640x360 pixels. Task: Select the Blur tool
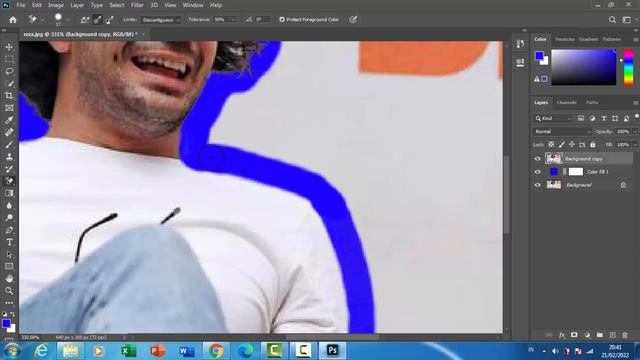point(9,205)
